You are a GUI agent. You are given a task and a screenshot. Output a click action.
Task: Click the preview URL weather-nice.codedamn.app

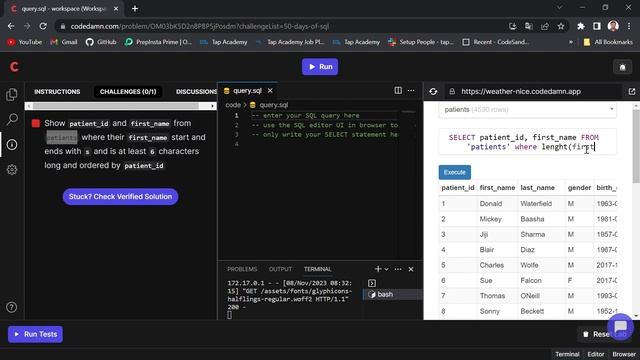pos(521,91)
